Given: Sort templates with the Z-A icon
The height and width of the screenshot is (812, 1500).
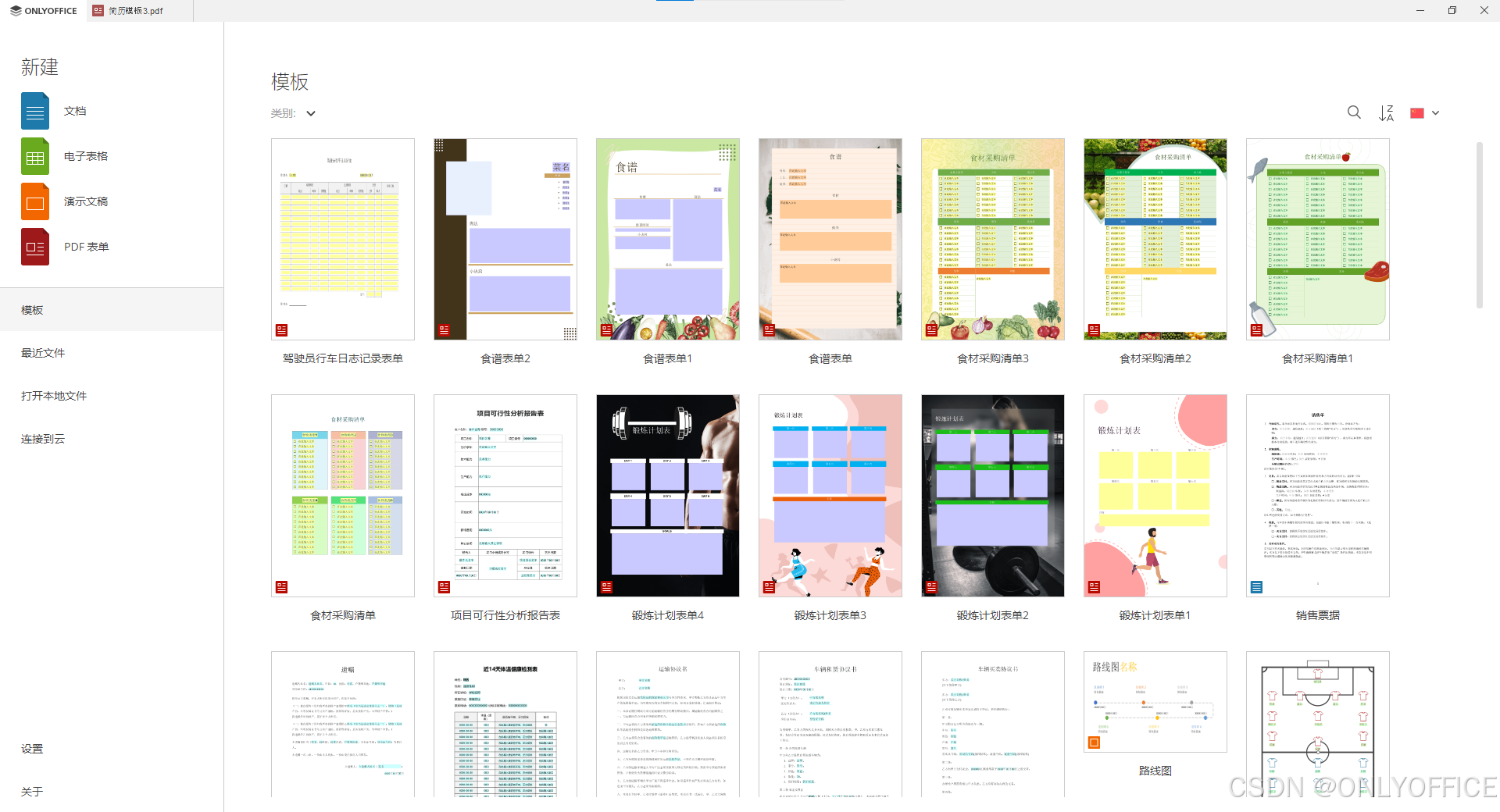Looking at the screenshot, I should pos(1386,112).
